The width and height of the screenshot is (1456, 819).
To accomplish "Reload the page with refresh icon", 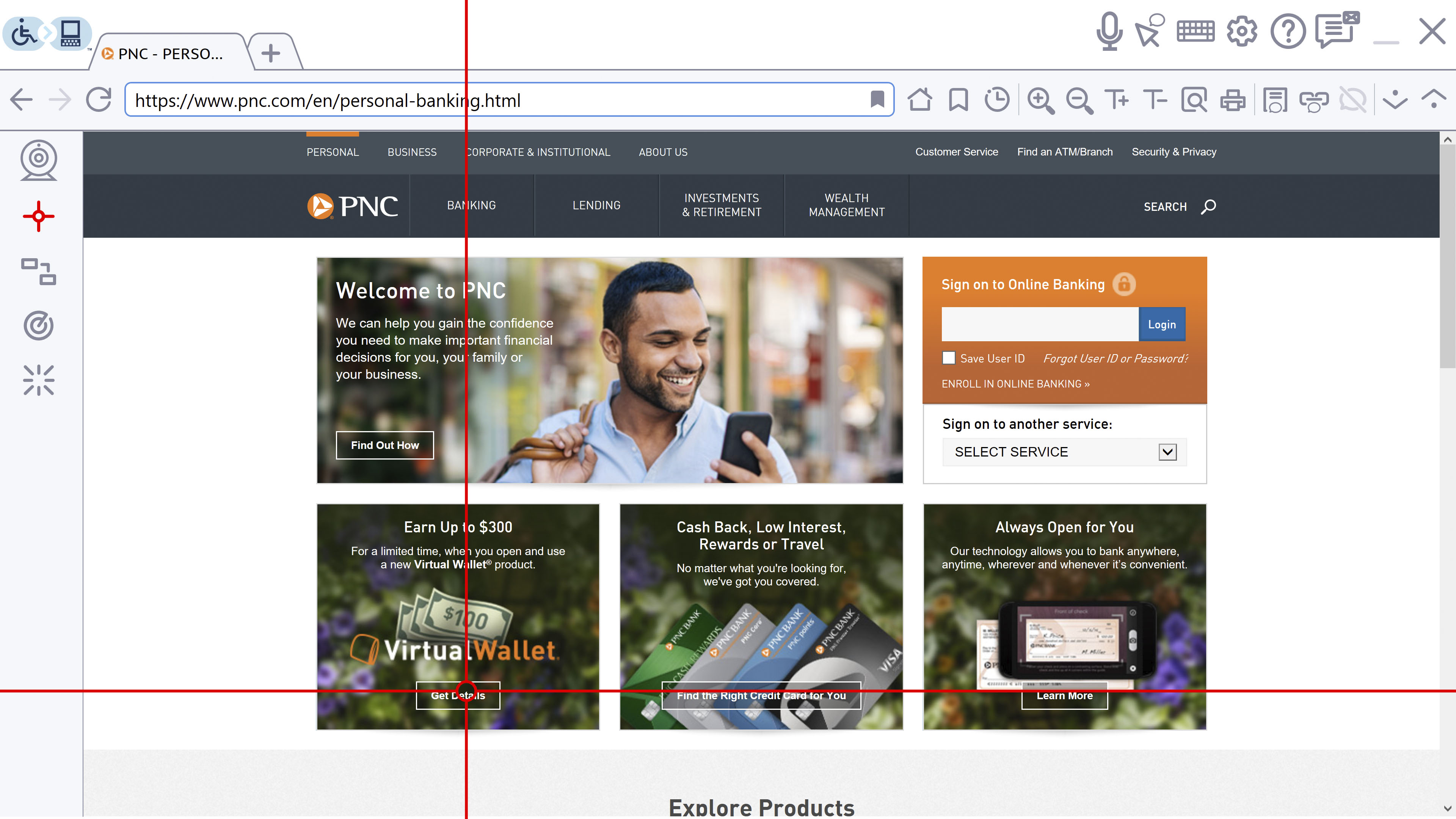I will point(99,100).
